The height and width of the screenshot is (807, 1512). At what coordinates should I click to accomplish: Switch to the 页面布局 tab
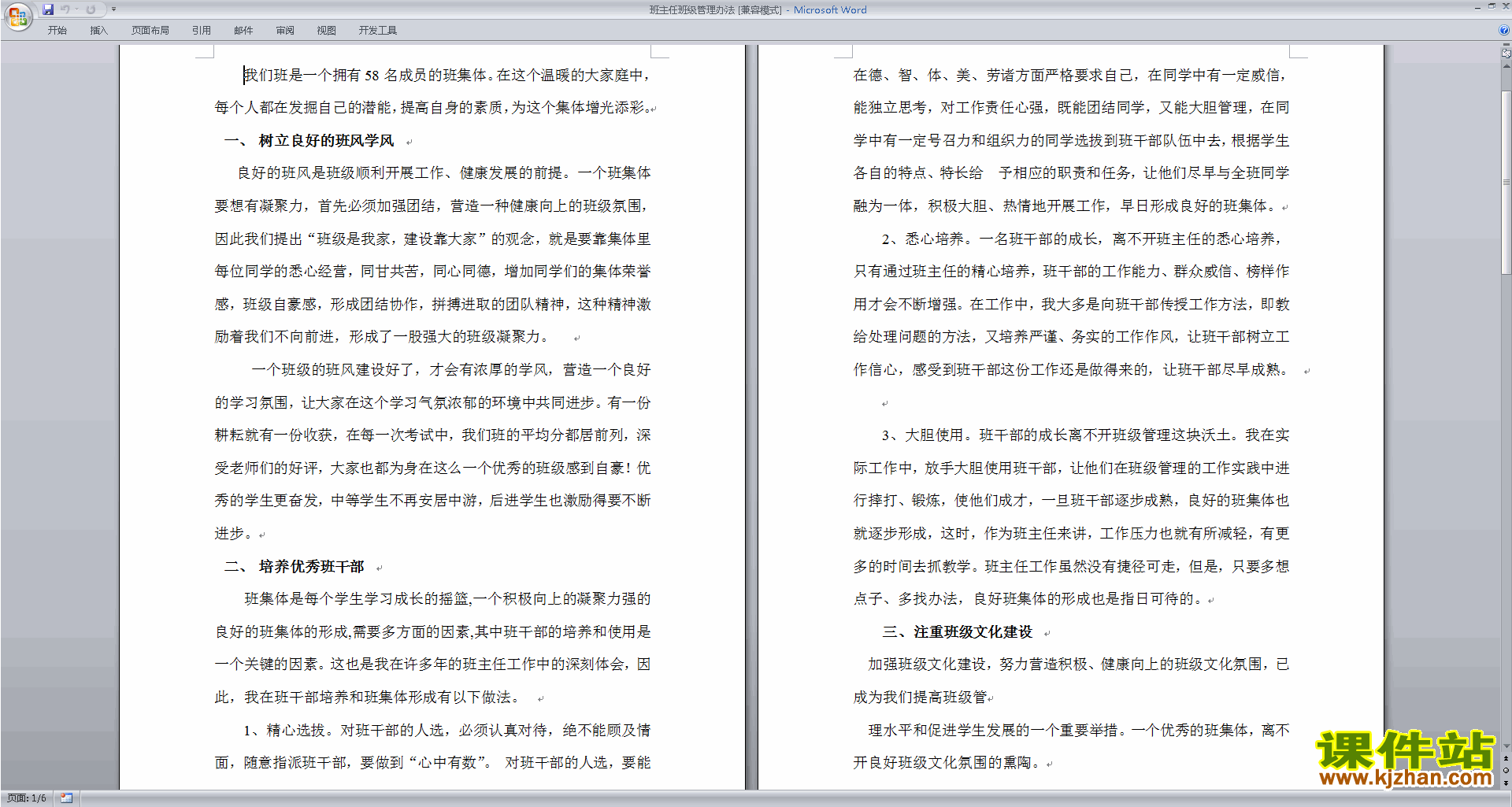(x=150, y=31)
